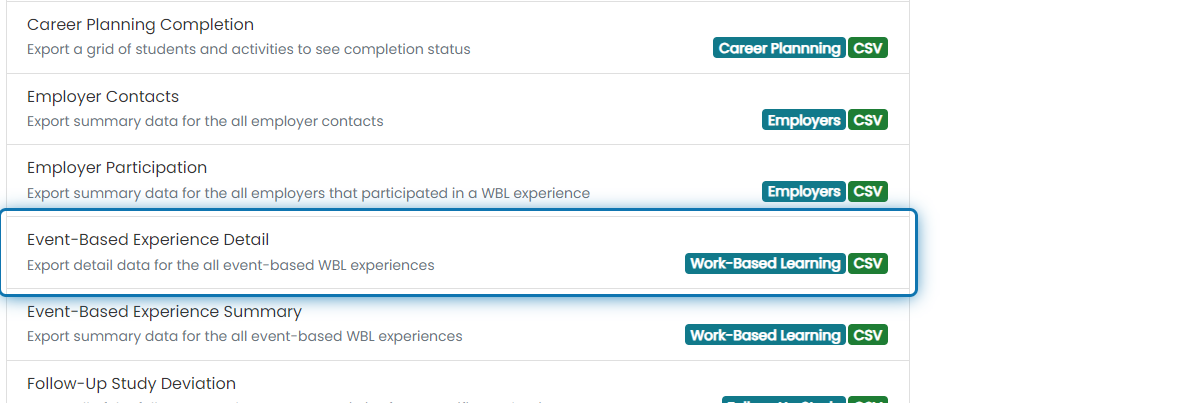Select the Career Plannning category badge
This screenshot has height=403, width=1184.
[x=779, y=48]
